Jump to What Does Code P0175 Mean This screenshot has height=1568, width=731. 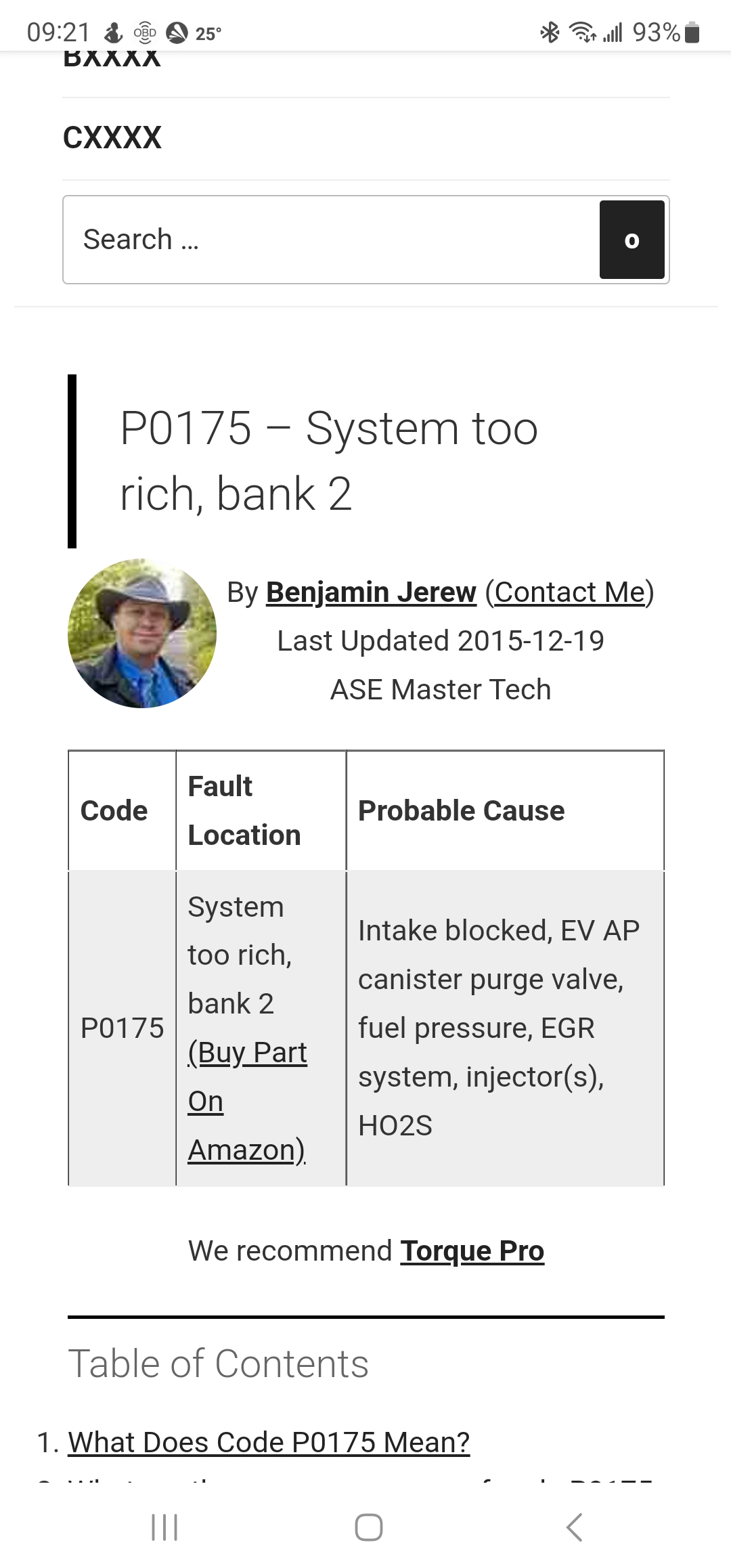click(x=269, y=1442)
